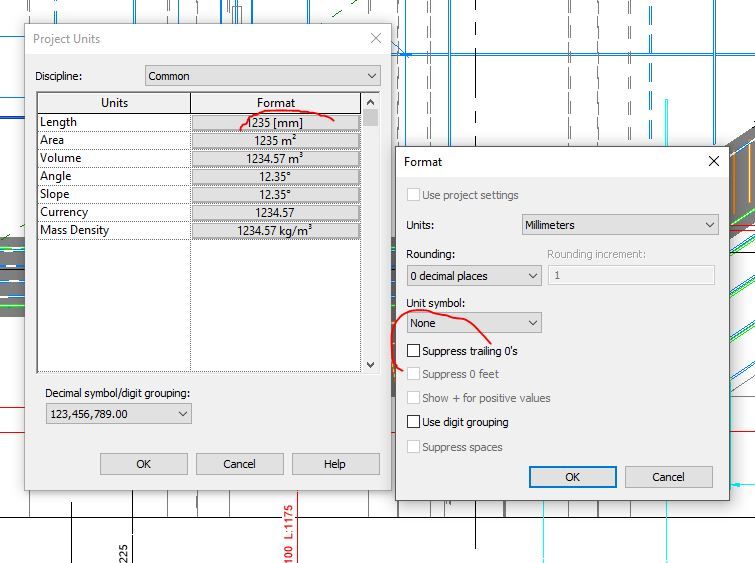Viewport: 755px width, 563px height.
Task: Click the units table scroll down arrow
Action: pos(370,365)
